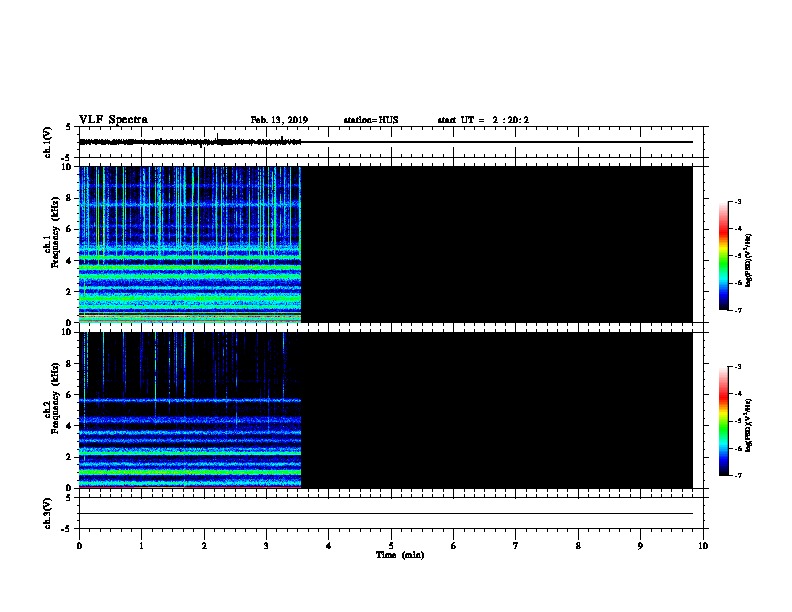Click time axis tick label "1"

pyautogui.click(x=141, y=546)
